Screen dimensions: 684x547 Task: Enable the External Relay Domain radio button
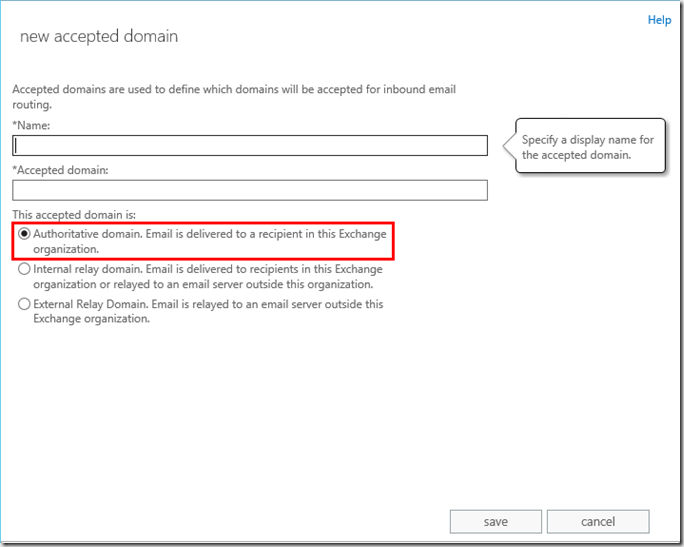(x=24, y=304)
